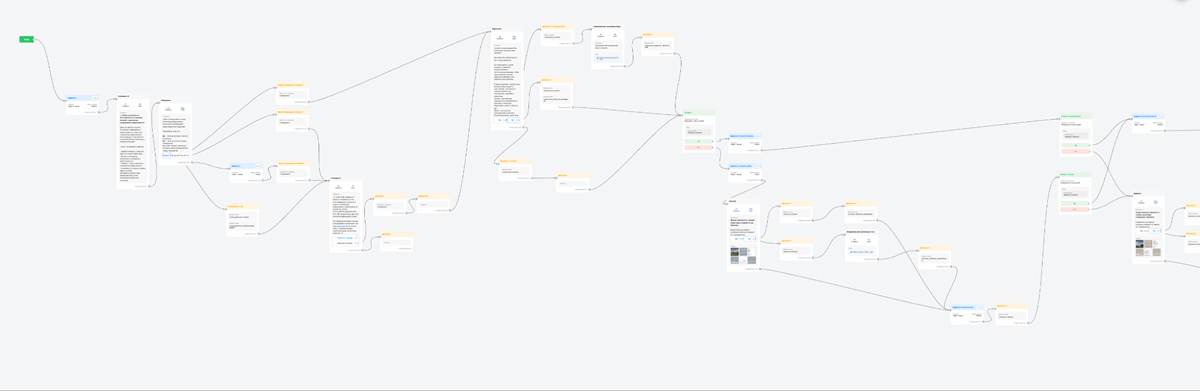The height and width of the screenshot is (391, 1200).
Task: Select the red output row of the lower-right filter block
Action: click(x=1076, y=209)
